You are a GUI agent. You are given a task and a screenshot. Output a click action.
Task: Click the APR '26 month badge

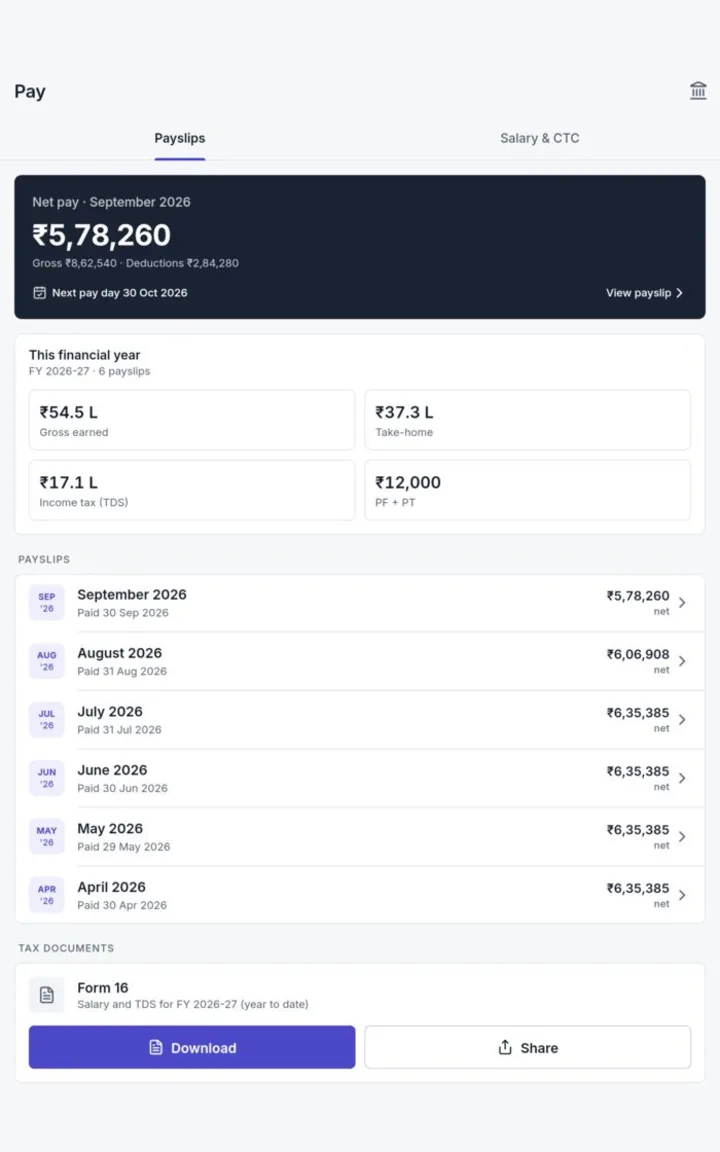click(46, 895)
